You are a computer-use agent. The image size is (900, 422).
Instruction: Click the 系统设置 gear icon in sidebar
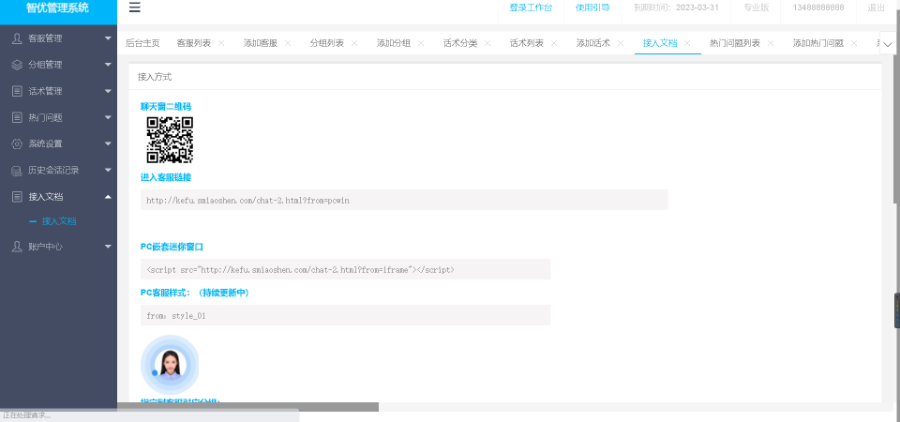click(17, 144)
